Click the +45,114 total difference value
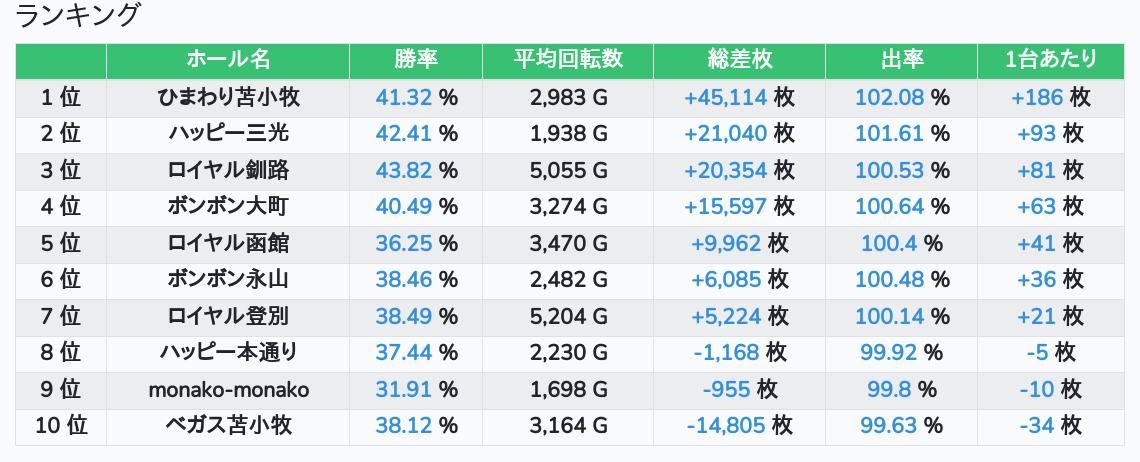1140x462 pixels. pos(725,97)
